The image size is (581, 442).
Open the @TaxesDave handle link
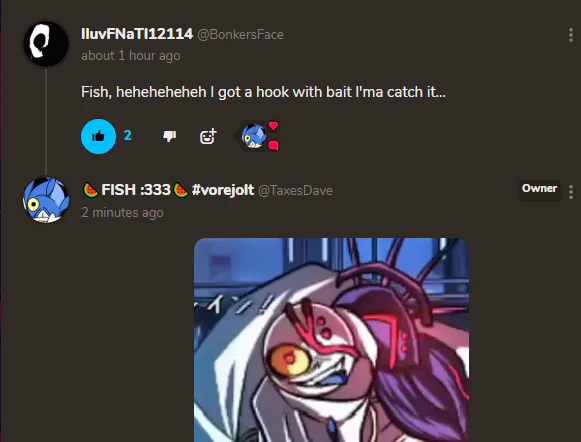(295, 191)
